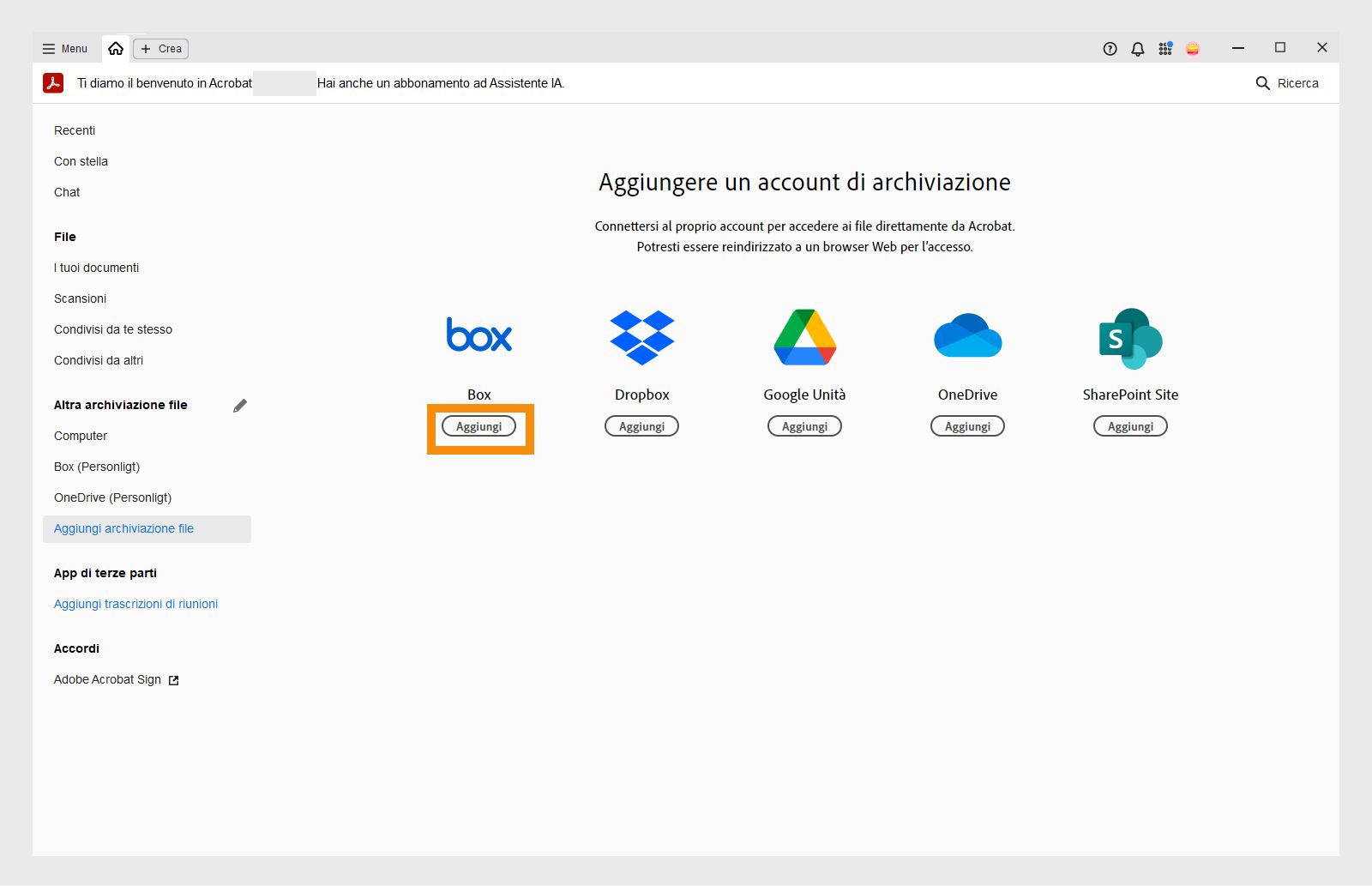Click the pencil to rename Altra archiviazione file

240,405
